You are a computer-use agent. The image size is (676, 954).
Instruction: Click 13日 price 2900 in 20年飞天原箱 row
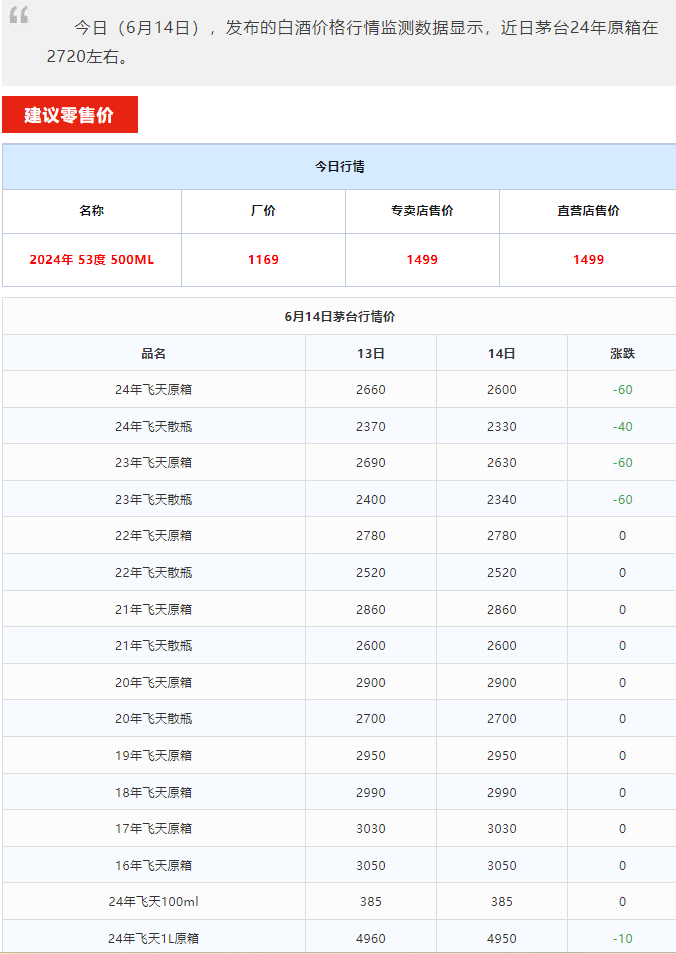click(371, 683)
